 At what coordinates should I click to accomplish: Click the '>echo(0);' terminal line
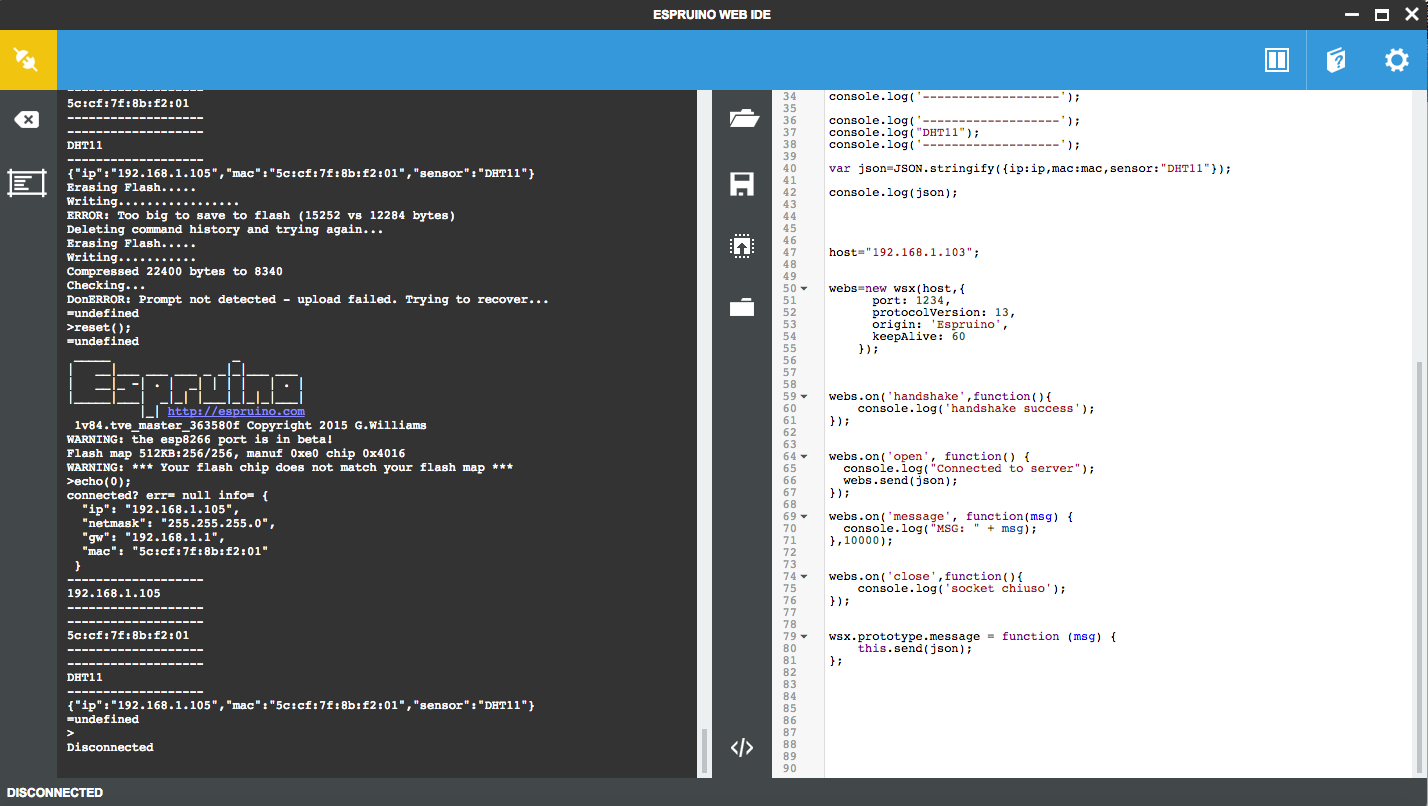click(x=99, y=481)
